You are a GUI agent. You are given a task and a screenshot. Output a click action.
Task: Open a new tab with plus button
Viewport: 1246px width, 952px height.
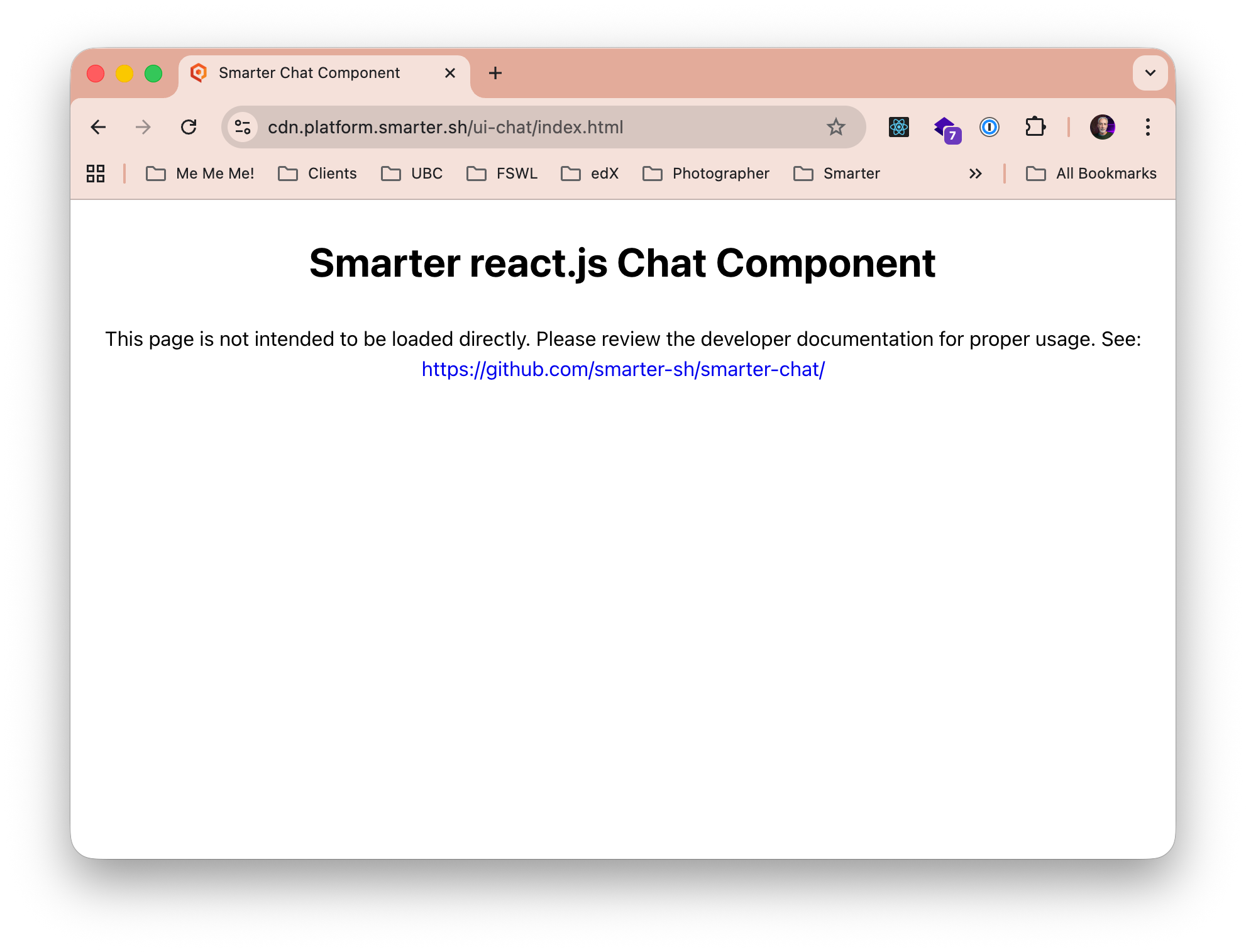pyautogui.click(x=495, y=73)
